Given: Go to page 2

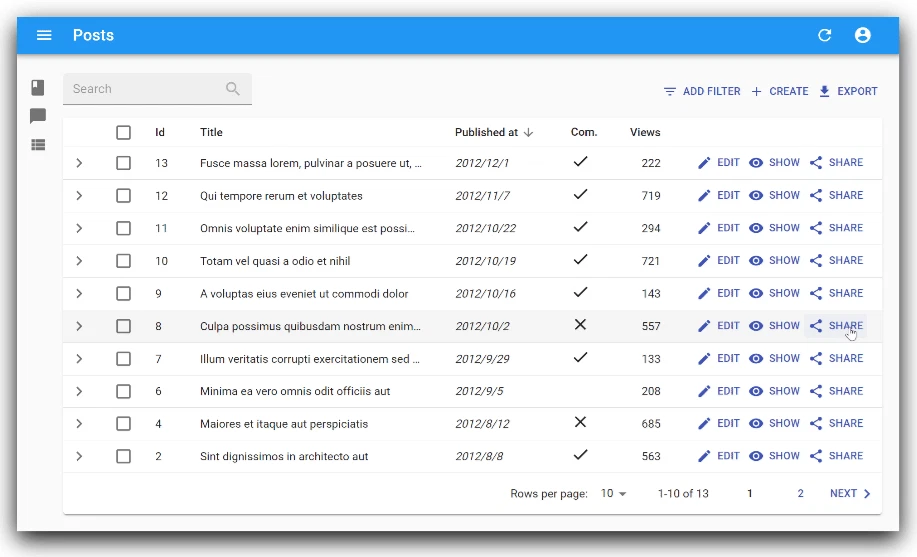Looking at the screenshot, I should 800,494.
